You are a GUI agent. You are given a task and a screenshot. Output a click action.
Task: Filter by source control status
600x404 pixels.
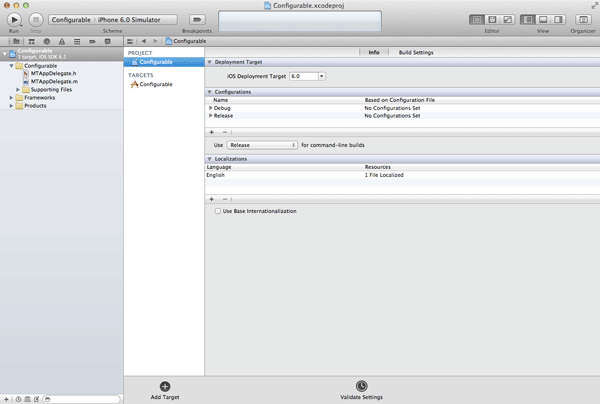click(x=28, y=399)
